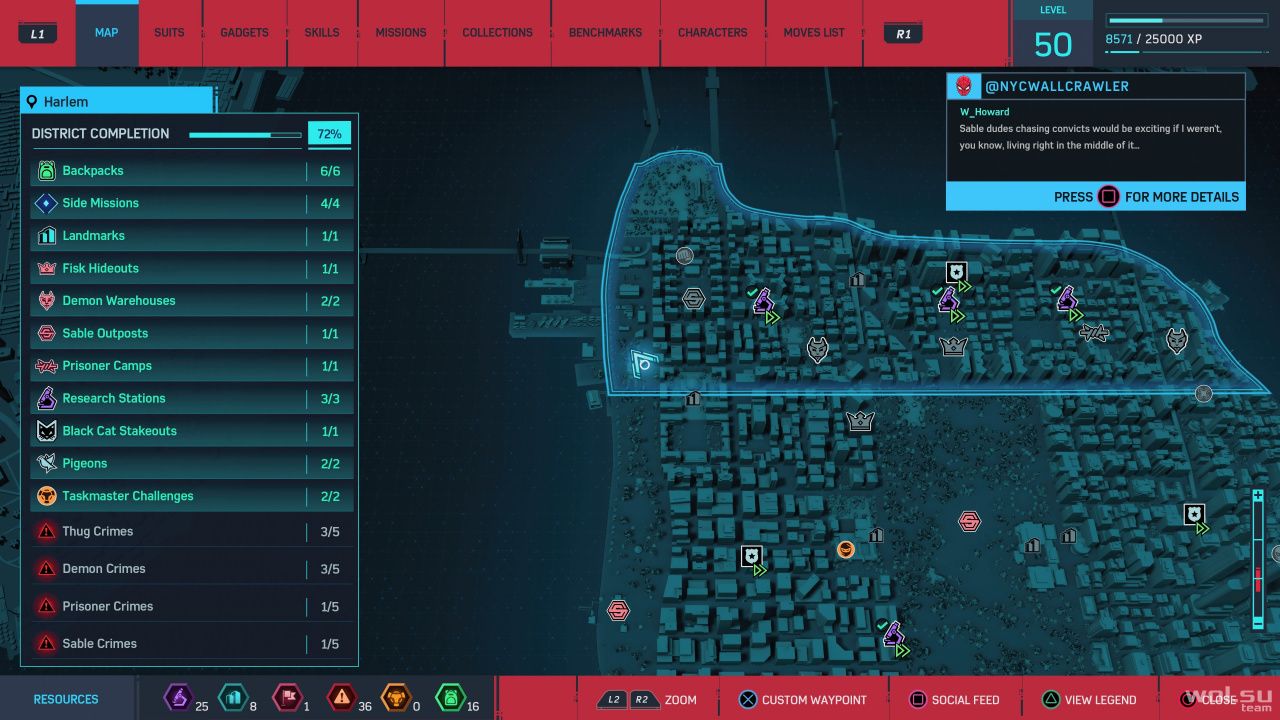Click the prisoner camp icon on the map

click(x=1094, y=333)
